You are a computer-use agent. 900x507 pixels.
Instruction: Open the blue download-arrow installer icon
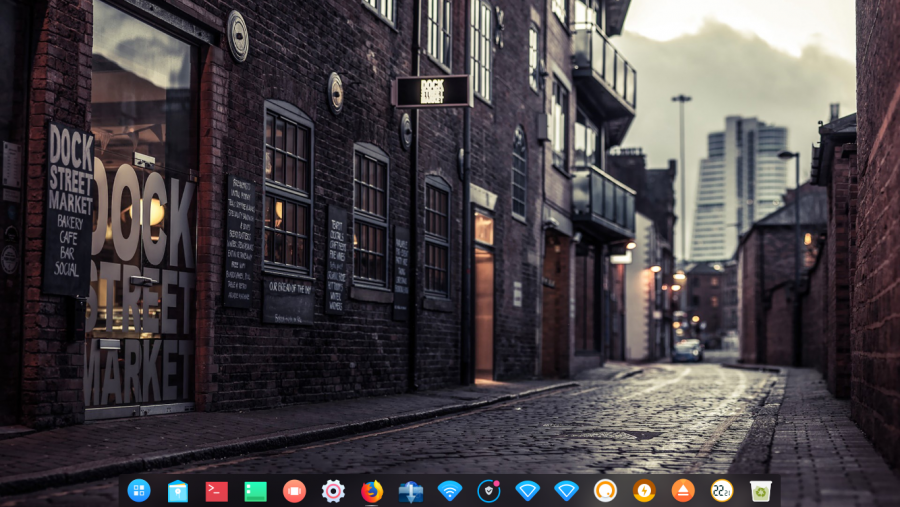(x=411, y=491)
